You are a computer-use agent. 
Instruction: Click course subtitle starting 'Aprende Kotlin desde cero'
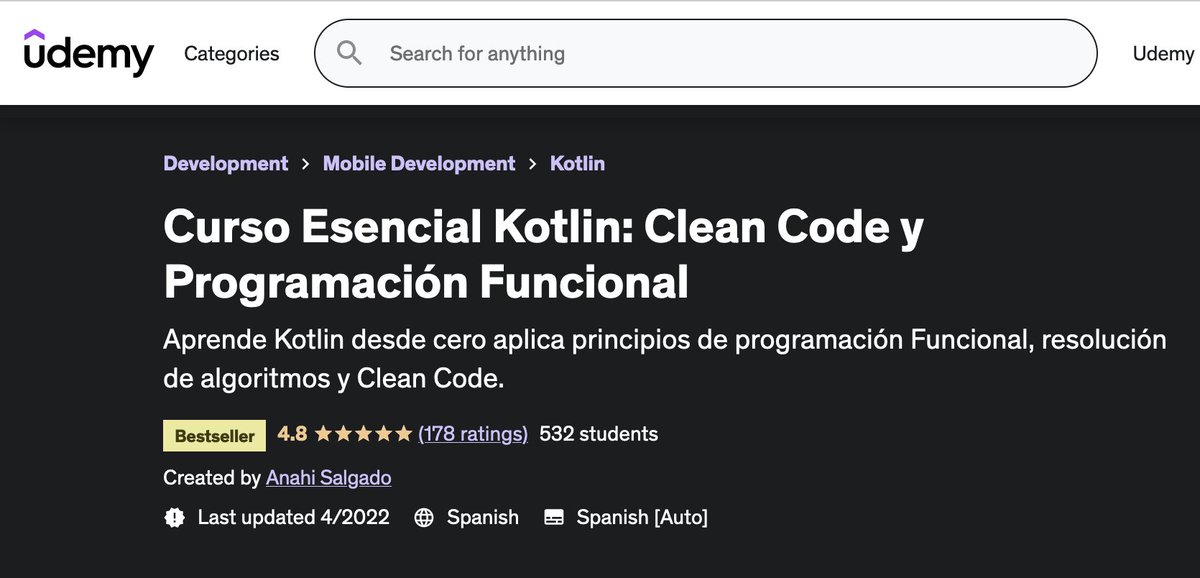click(665, 359)
